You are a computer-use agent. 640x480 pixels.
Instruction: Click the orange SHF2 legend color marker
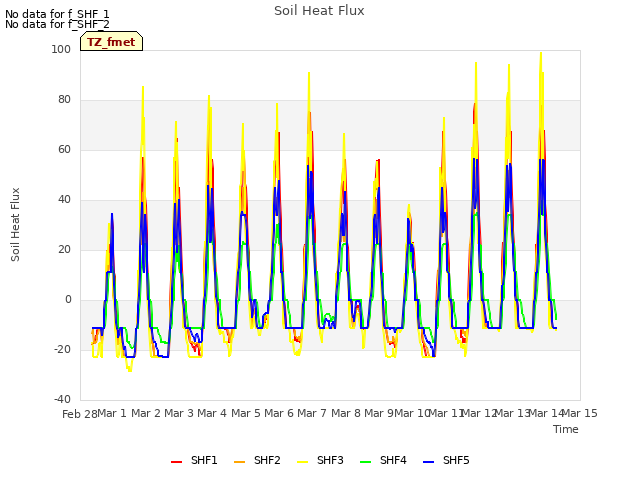240,462
